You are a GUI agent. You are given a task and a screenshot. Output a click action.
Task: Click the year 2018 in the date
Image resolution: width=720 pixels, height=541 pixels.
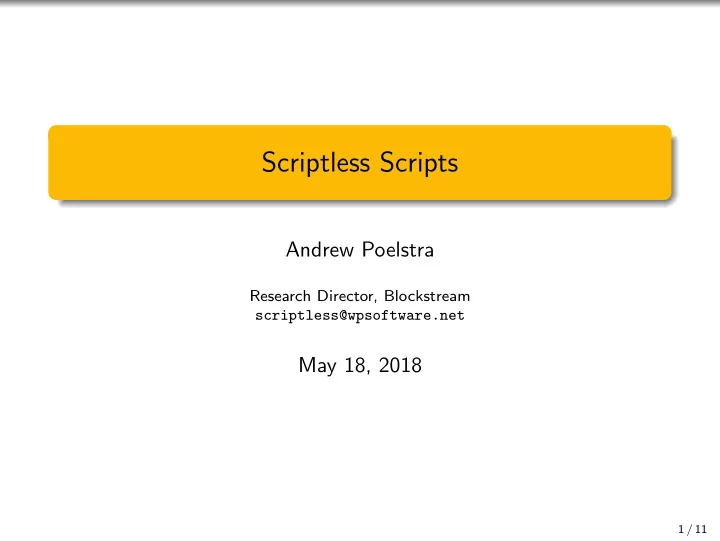(400, 366)
